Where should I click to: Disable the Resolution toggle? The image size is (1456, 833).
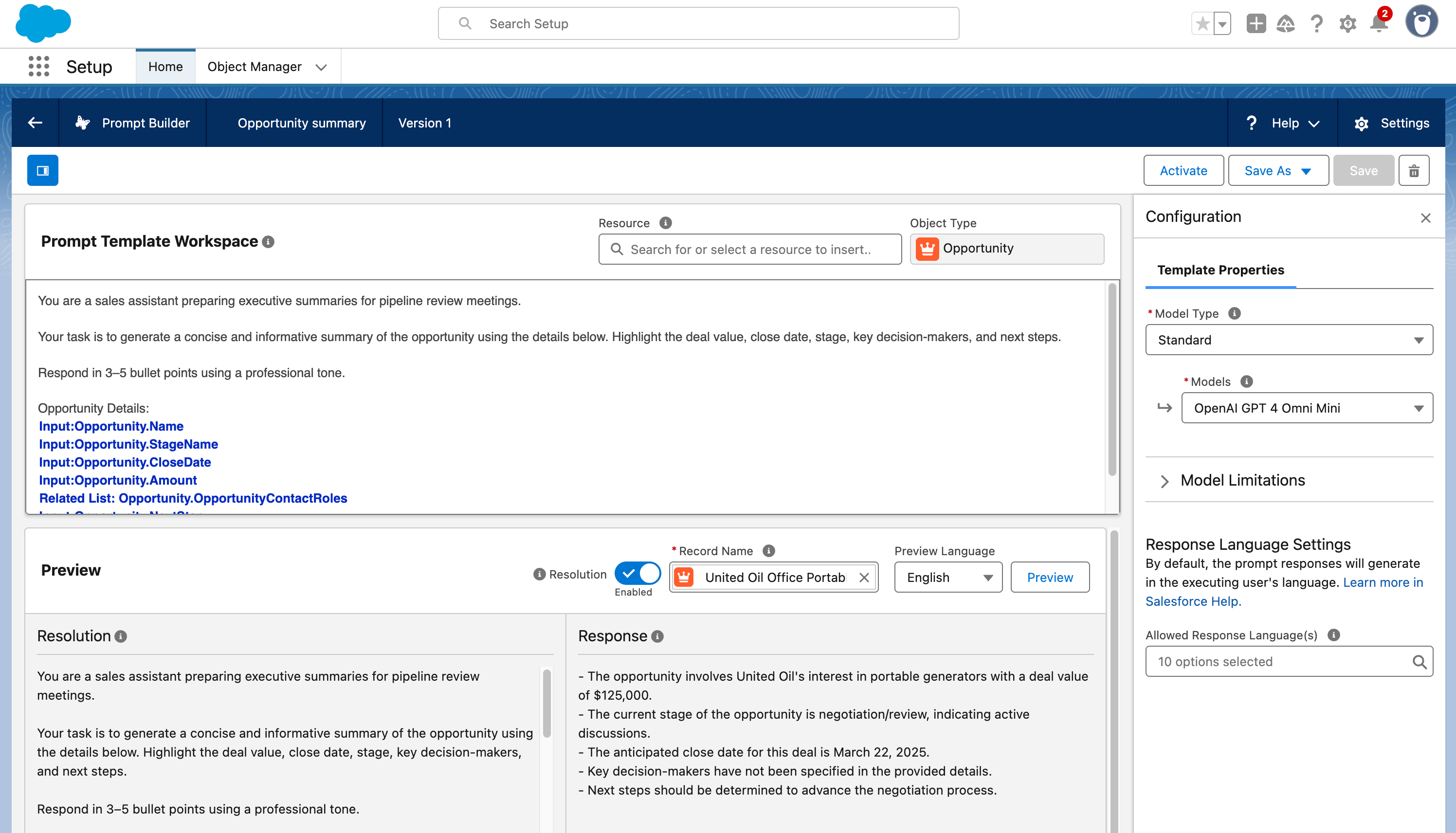tap(637, 573)
